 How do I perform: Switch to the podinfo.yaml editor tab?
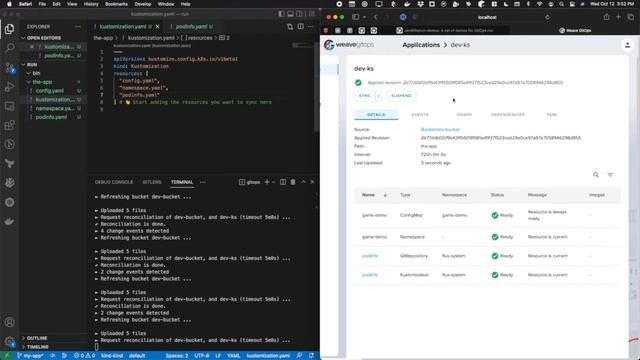point(191,27)
